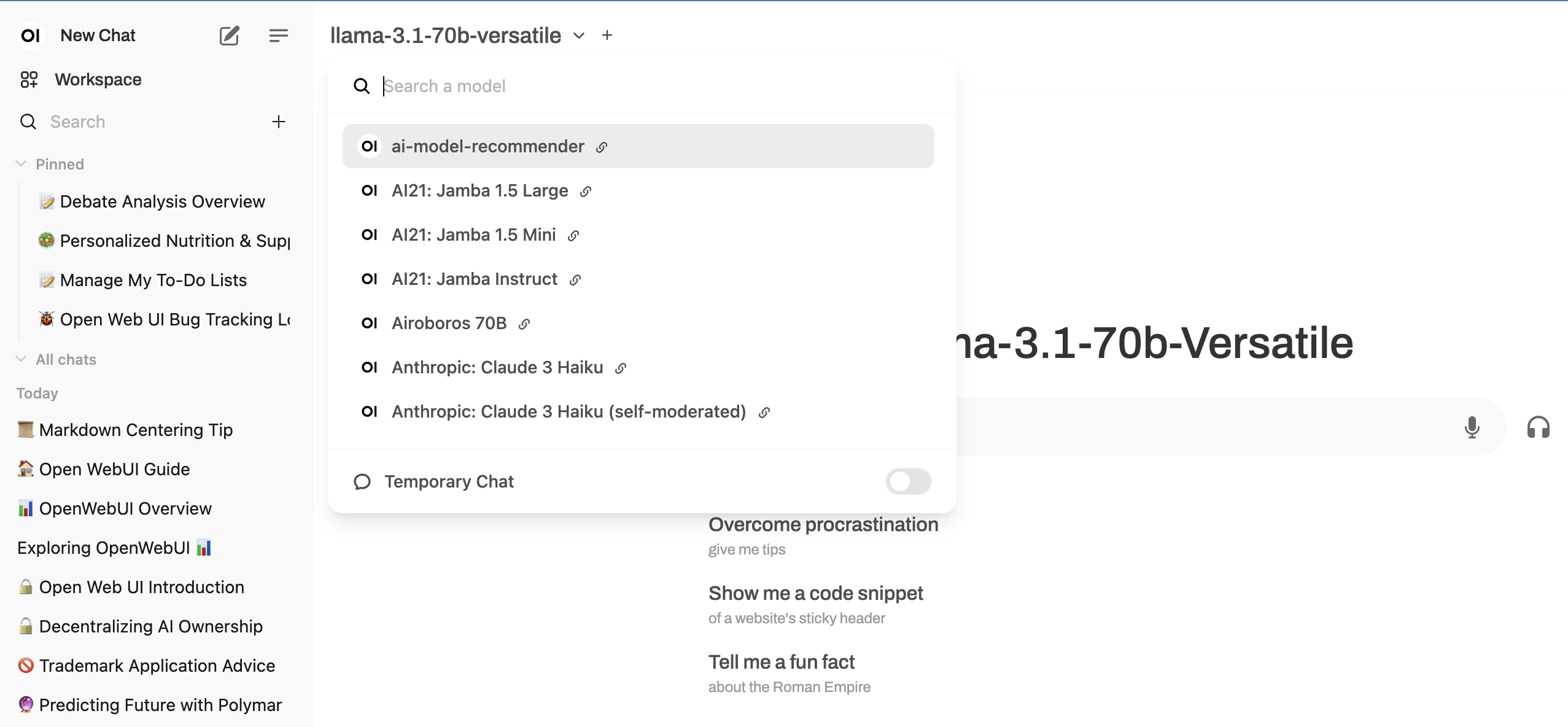Click the Workspace grid icon

click(x=29, y=79)
